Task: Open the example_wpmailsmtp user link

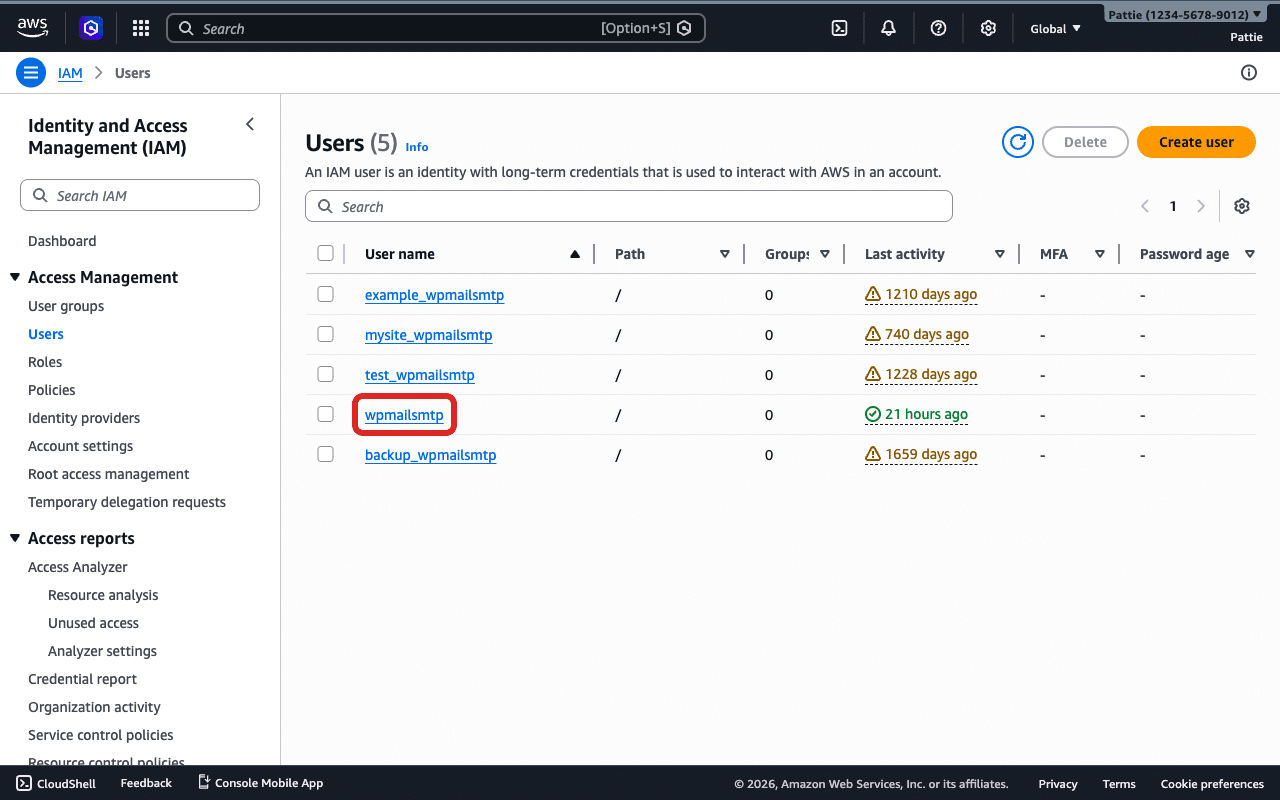Action: tap(434, 295)
